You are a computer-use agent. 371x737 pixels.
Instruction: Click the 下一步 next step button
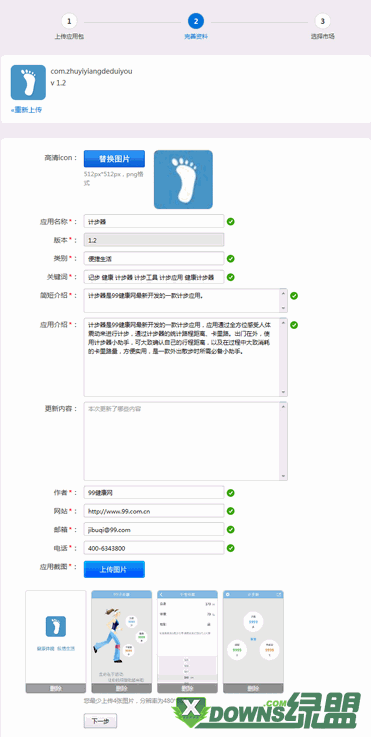[x=100, y=721]
